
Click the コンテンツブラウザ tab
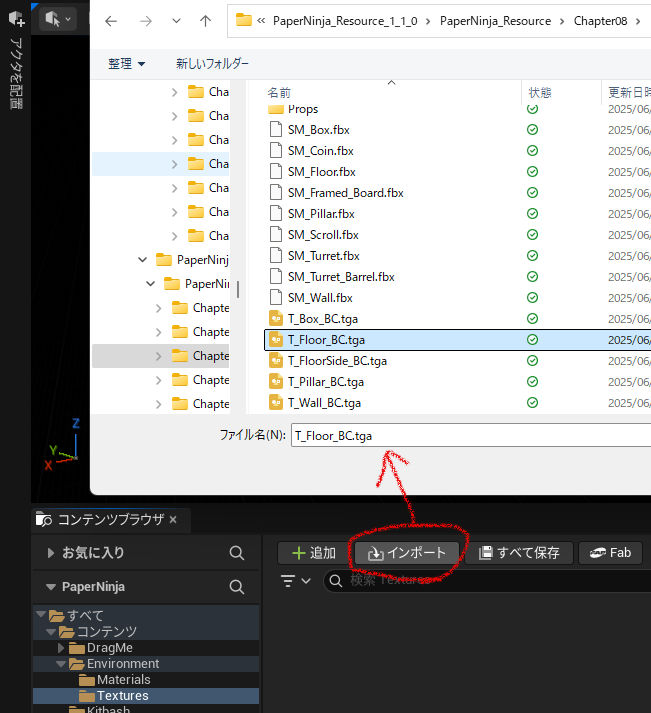(x=109, y=519)
